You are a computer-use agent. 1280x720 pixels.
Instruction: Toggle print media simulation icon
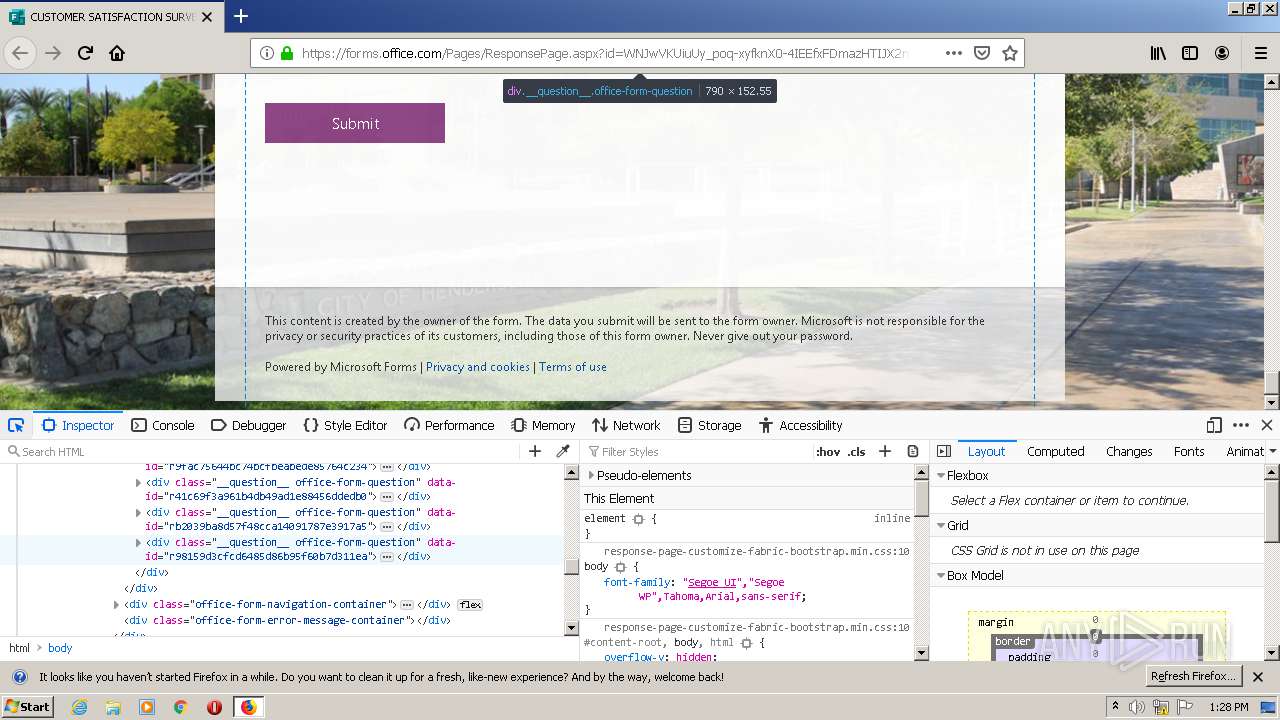pyautogui.click(x=913, y=451)
